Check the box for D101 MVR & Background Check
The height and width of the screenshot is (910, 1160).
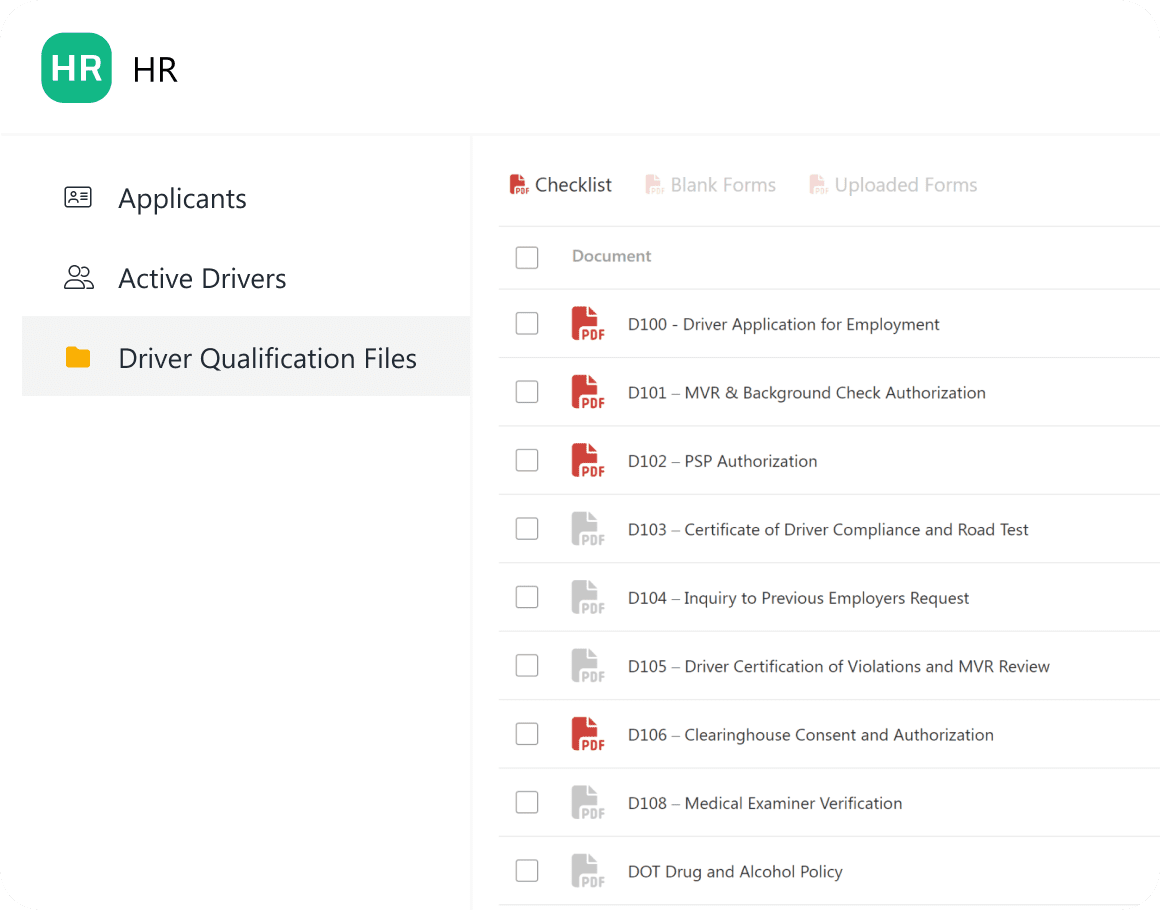527,392
